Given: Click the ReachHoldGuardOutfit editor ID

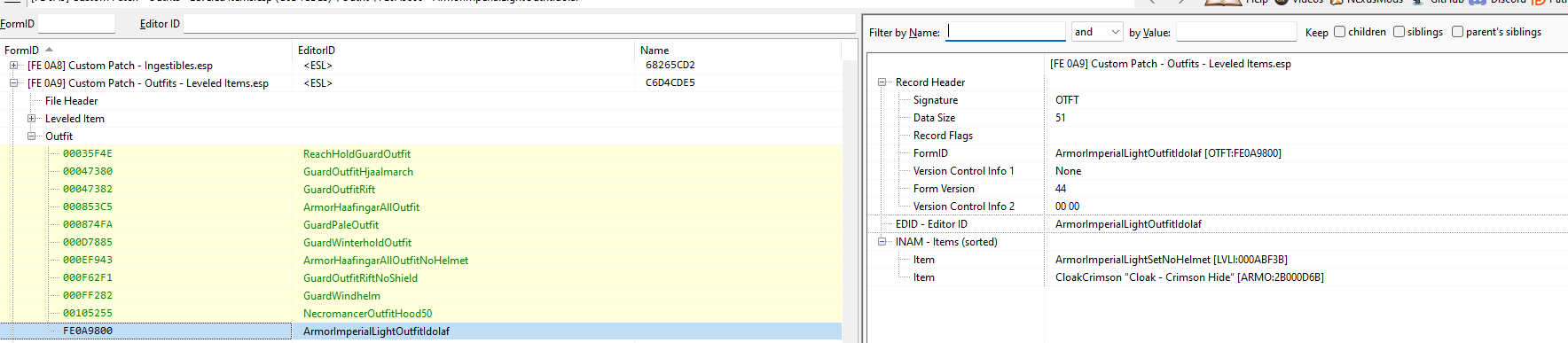Looking at the screenshot, I should 357,154.
